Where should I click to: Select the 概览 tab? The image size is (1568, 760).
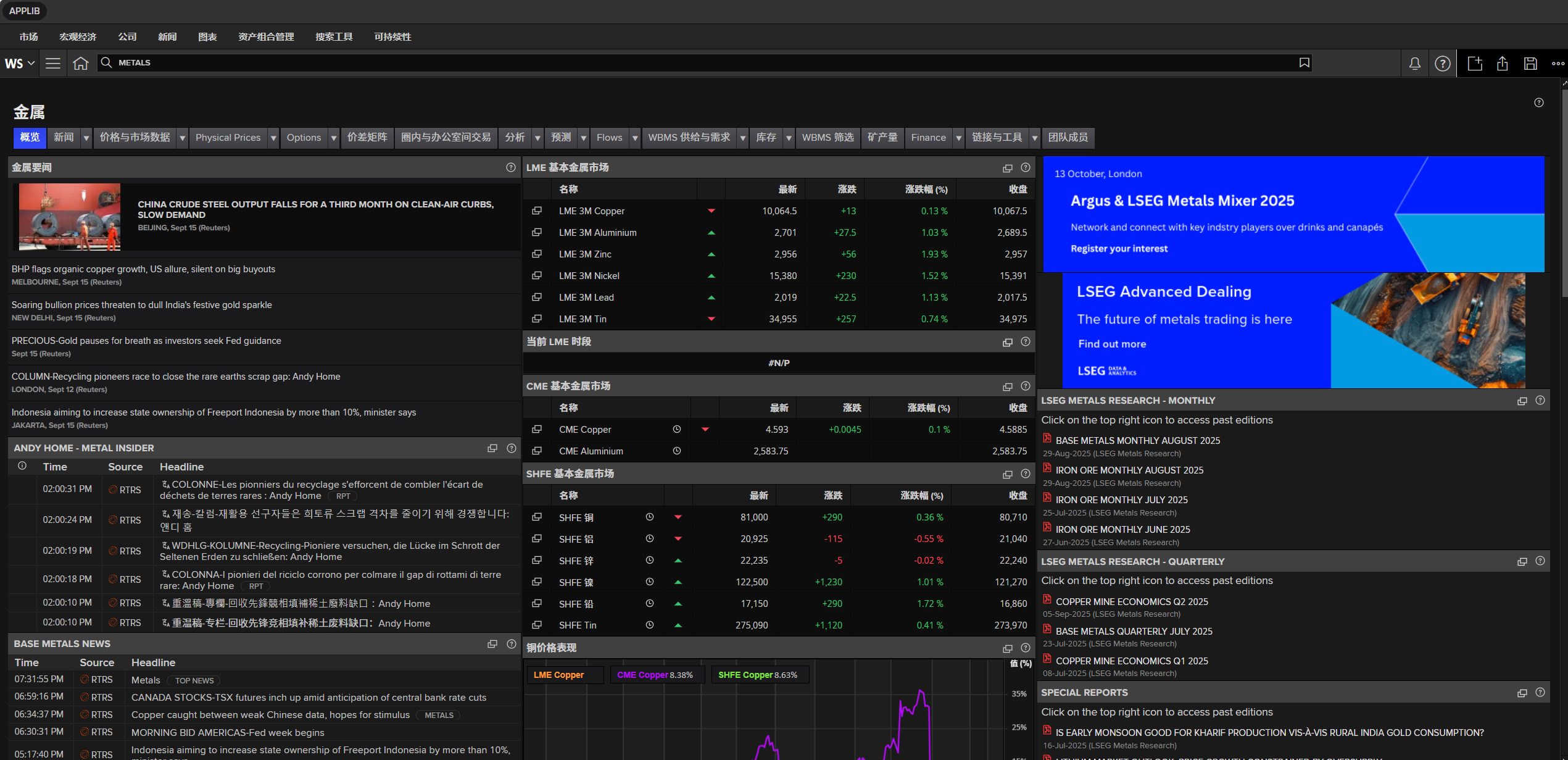tap(30, 138)
